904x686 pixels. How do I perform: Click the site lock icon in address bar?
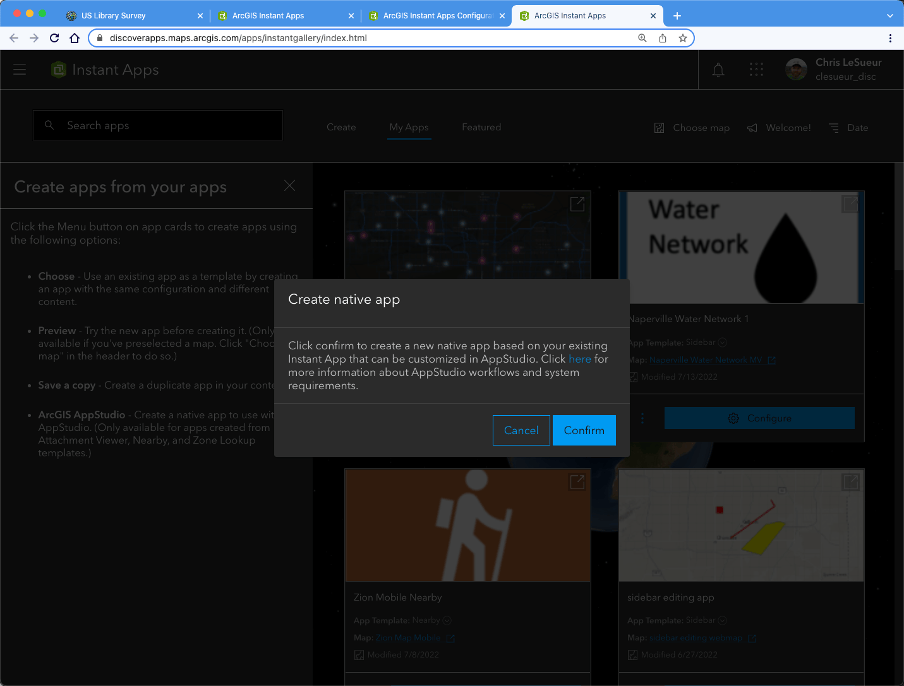[x=99, y=38]
